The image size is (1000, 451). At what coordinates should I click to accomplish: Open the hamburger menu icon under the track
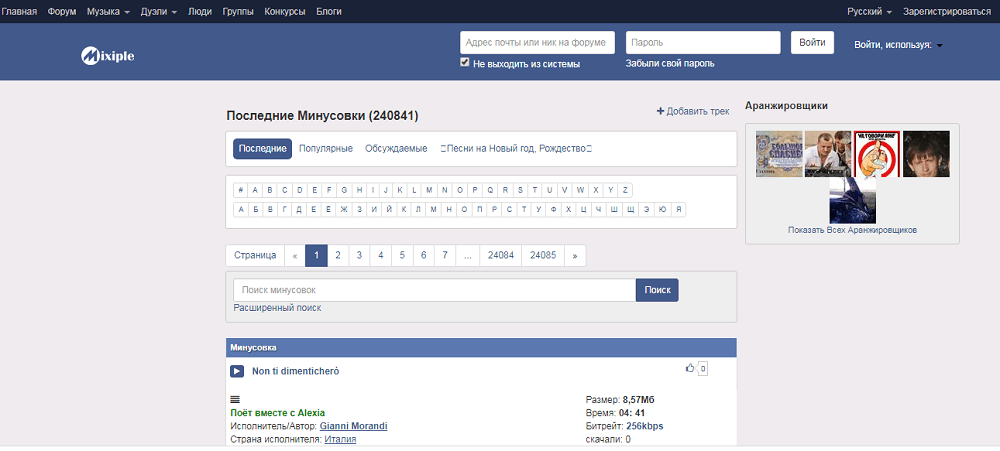pos(235,399)
